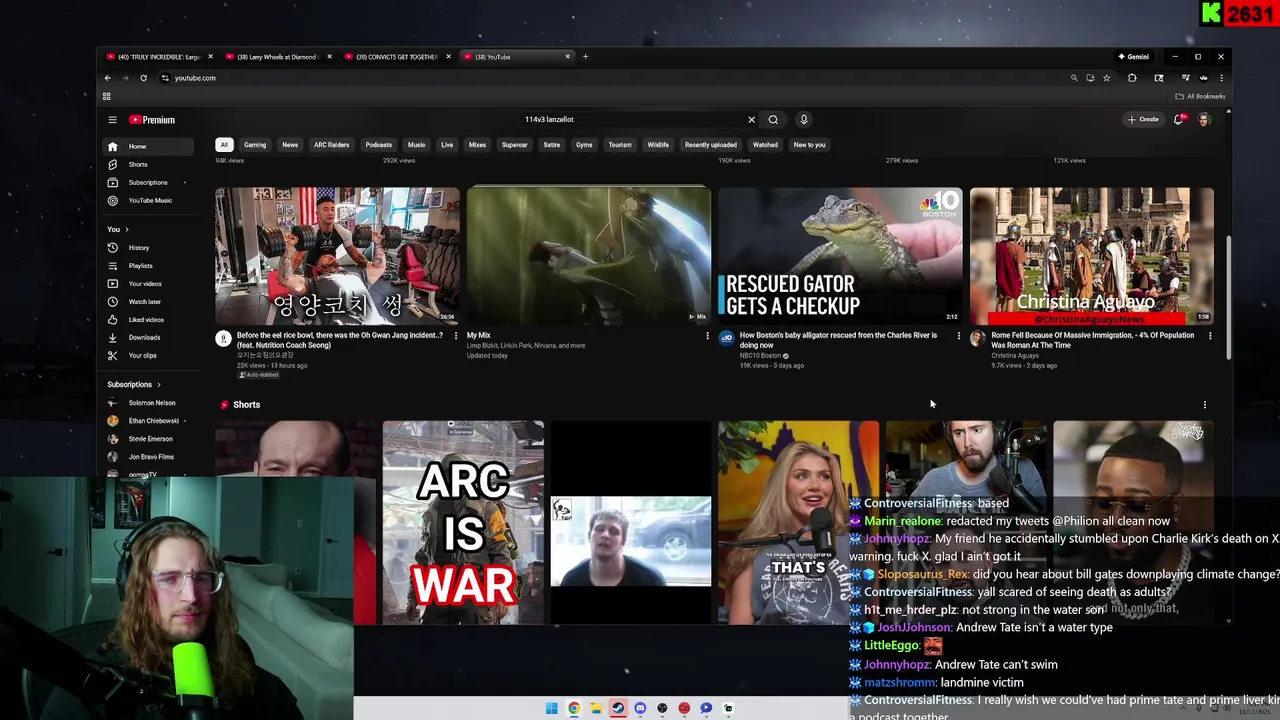Open browser extensions puzzle icon
This screenshot has width=1280, height=720.
(x=1132, y=78)
